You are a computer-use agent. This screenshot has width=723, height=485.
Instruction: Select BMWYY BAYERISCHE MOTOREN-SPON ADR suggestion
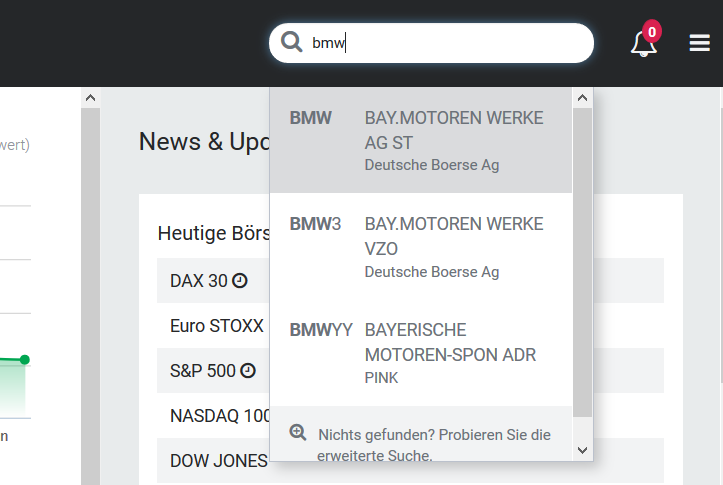pyautogui.click(x=421, y=353)
